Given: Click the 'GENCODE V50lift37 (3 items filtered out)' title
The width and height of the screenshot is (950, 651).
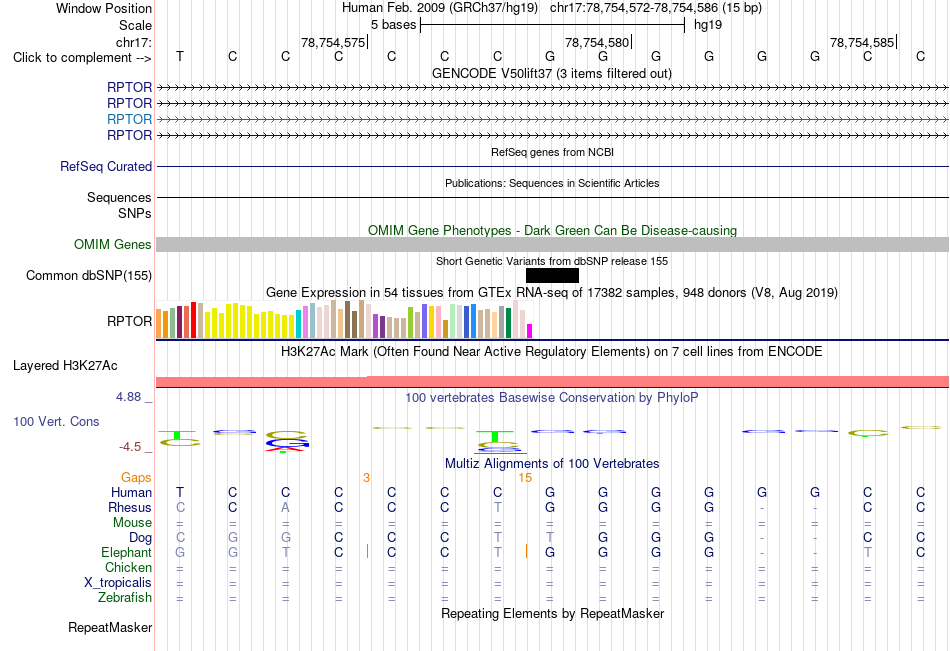Looking at the screenshot, I should click(551, 73).
